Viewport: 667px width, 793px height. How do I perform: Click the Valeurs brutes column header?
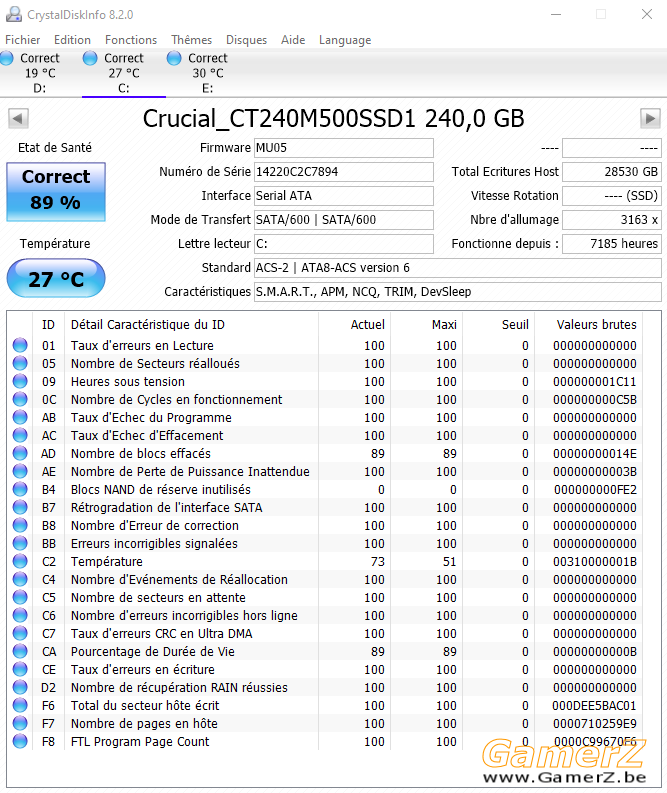pyautogui.click(x=597, y=325)
